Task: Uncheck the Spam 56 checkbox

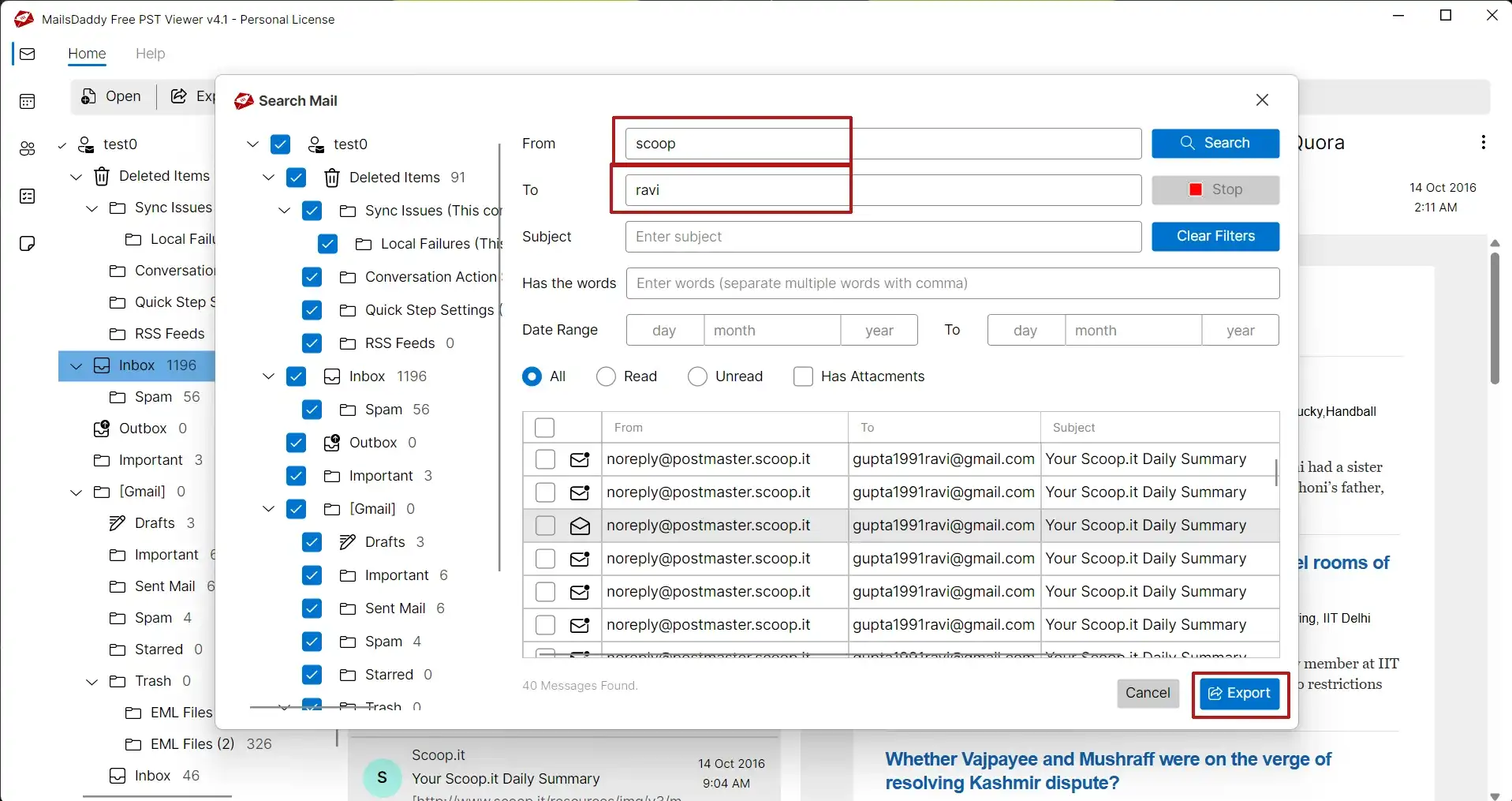Action: [312, 410]
